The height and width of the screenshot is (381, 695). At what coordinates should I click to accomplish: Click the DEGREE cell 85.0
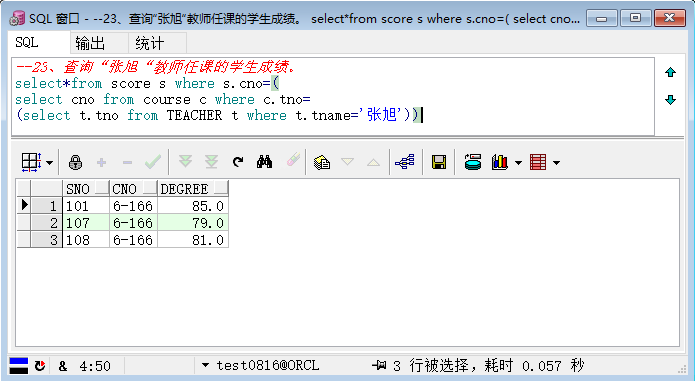[x=193, y=206]
